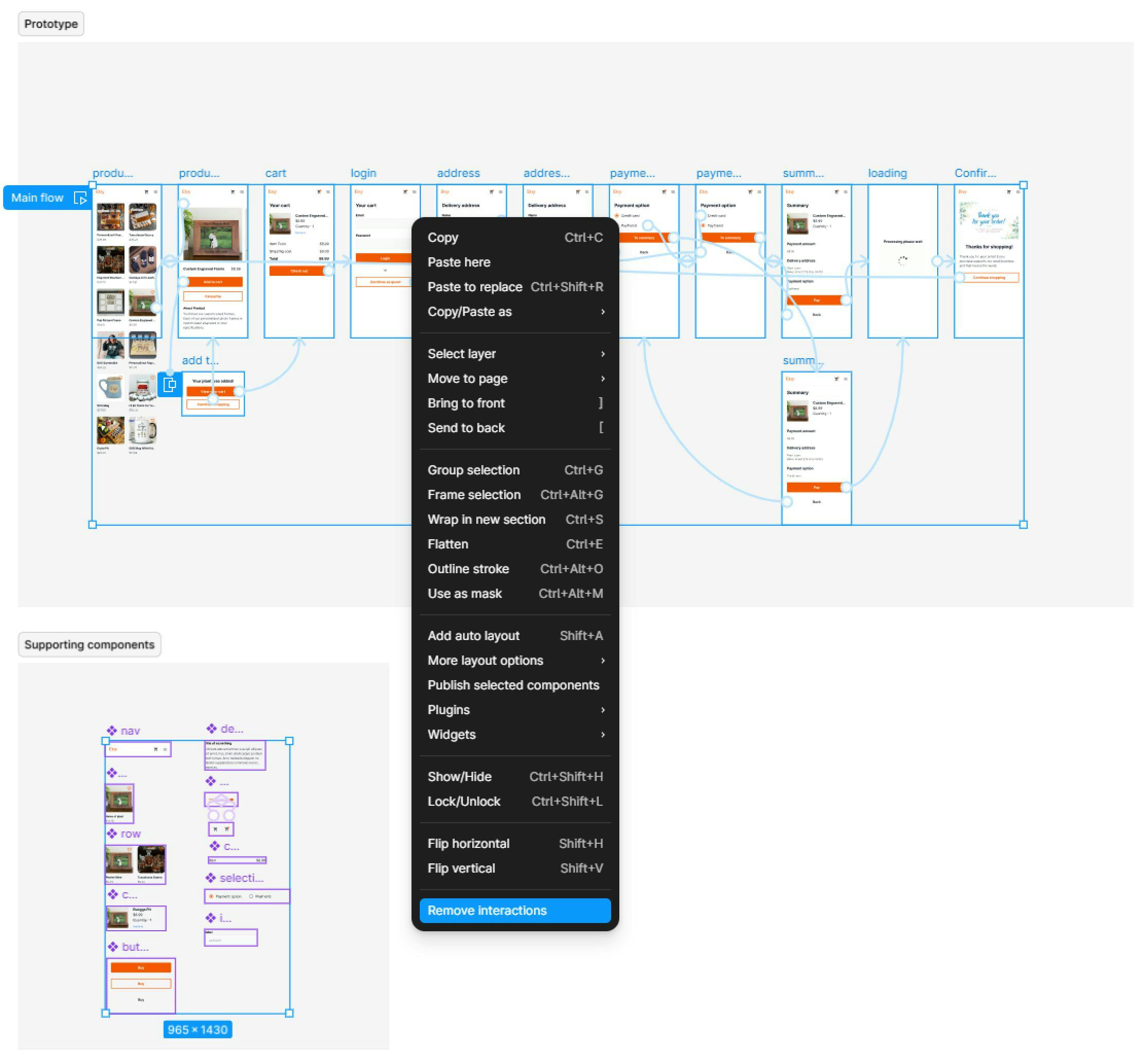Click the de... component diamond icon

[x=212, y=729]
